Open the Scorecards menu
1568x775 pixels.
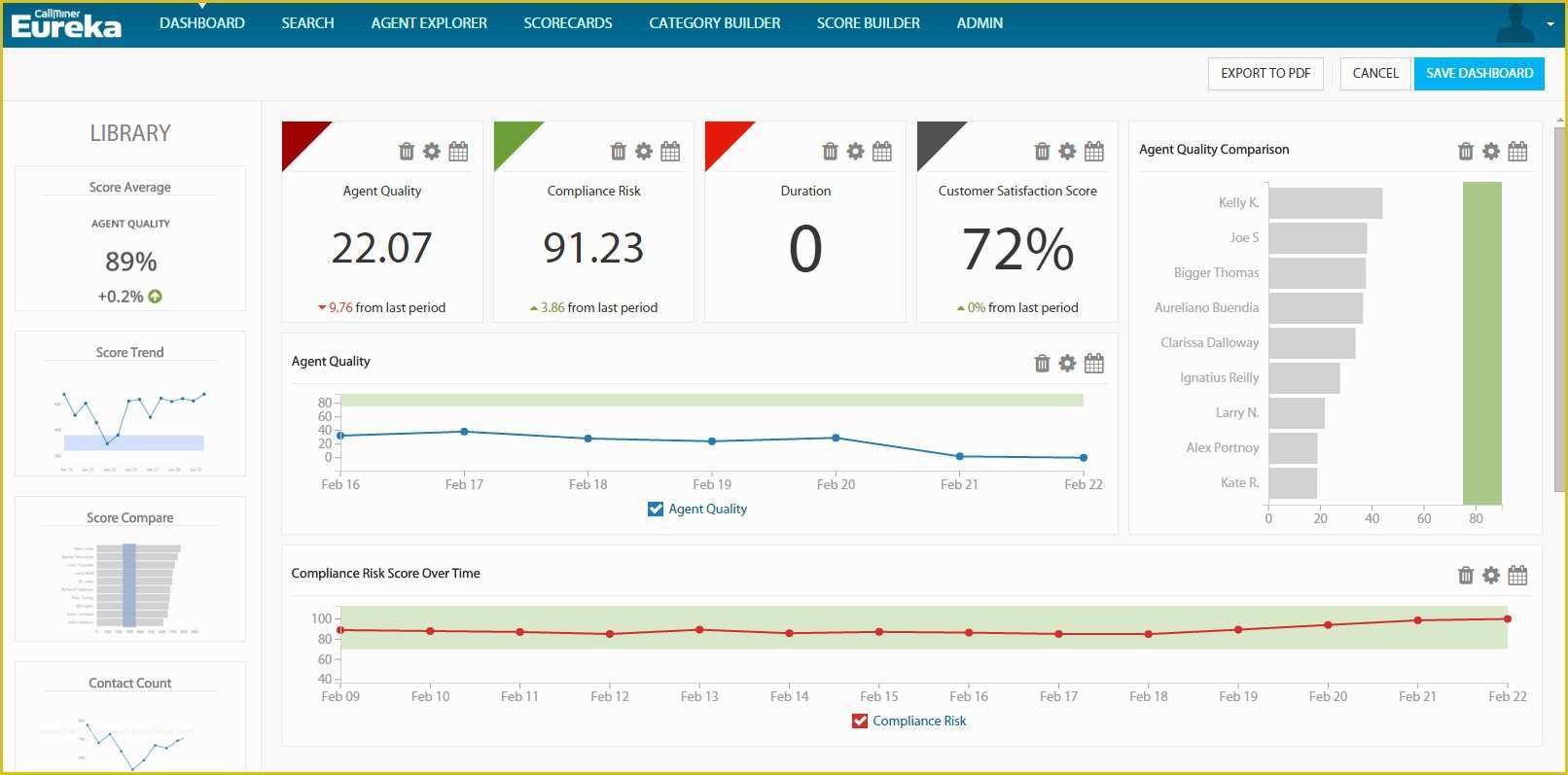click(568, 23)
